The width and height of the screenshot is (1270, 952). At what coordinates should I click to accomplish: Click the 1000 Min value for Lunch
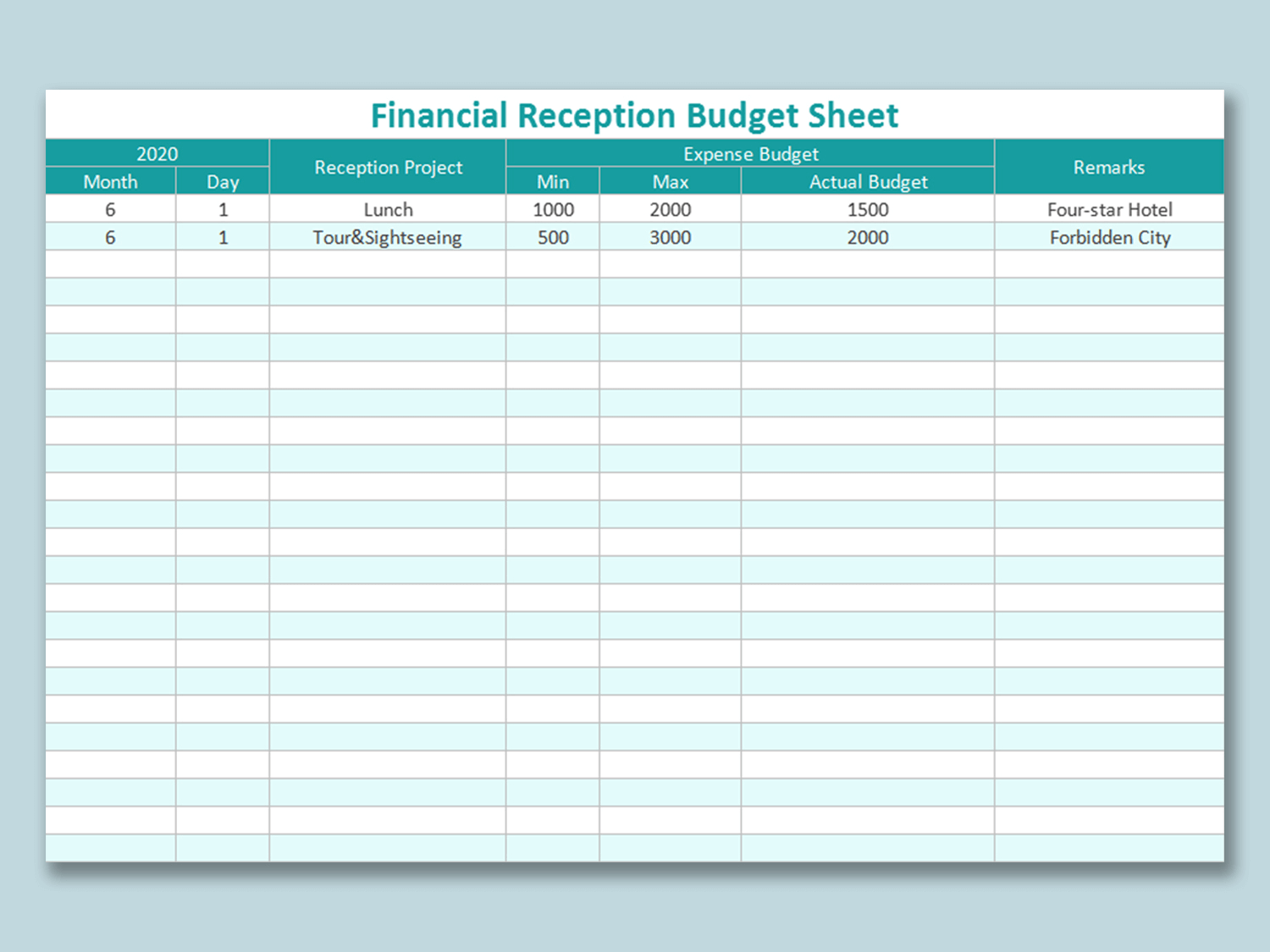click(552, 209)
